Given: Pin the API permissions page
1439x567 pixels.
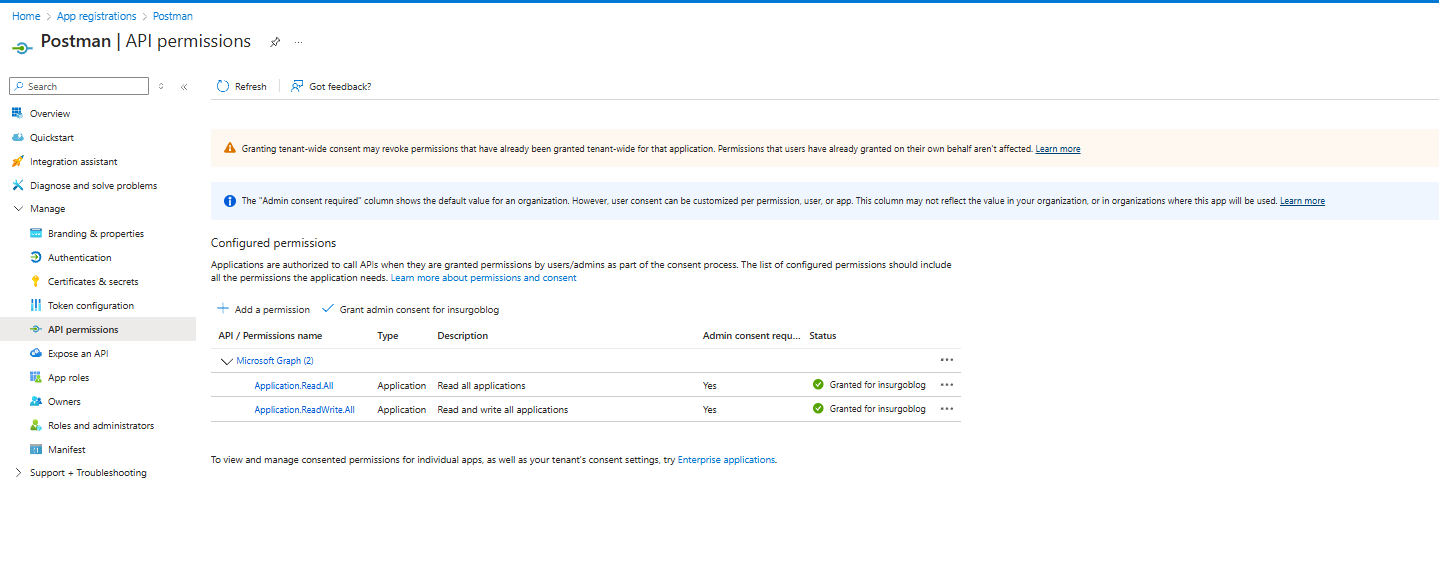Looking at the screenshot, I should (x=275, y=42).
